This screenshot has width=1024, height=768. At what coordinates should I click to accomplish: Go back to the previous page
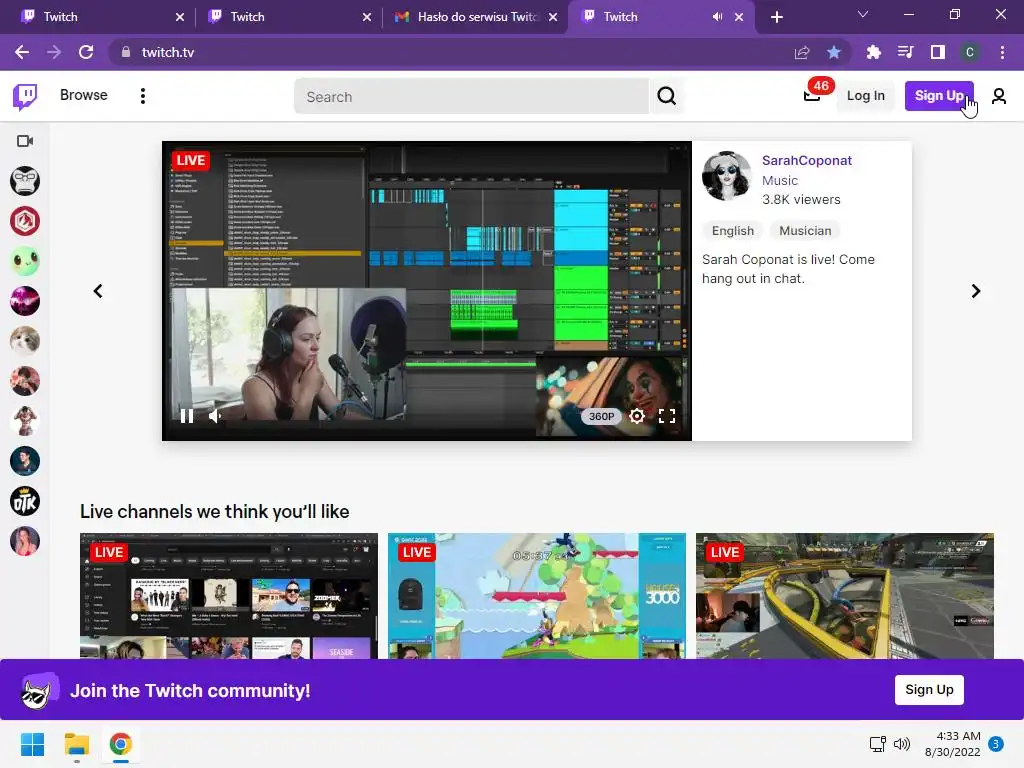(x=22, y=52)
